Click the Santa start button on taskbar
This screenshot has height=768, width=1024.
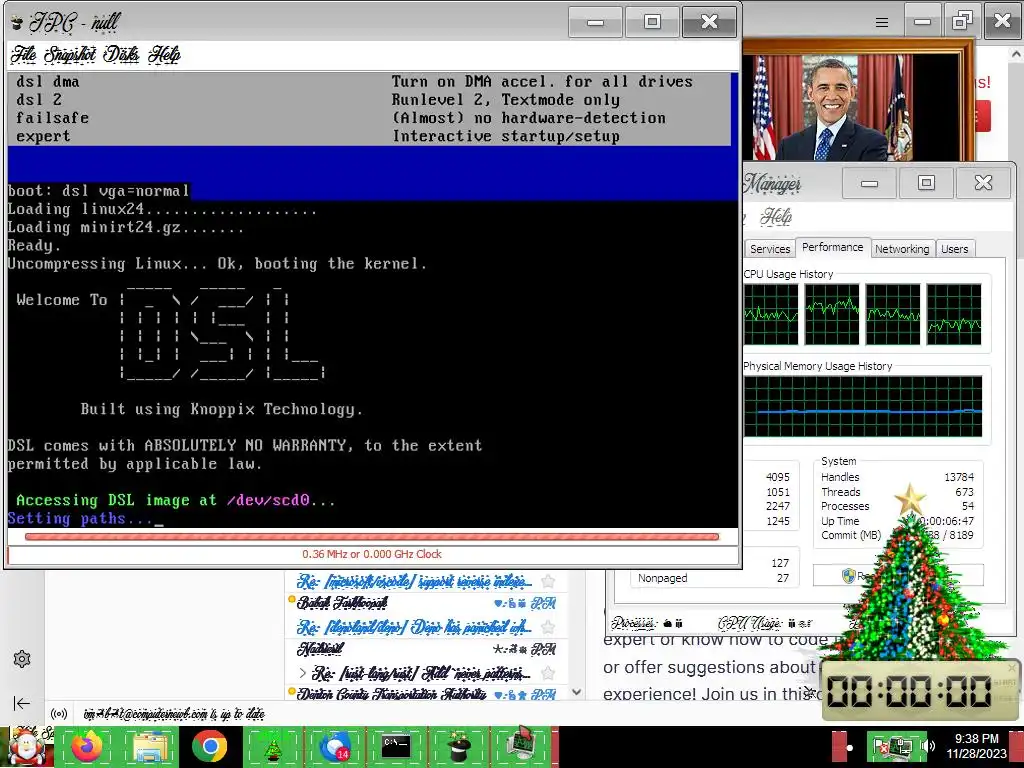26,747
